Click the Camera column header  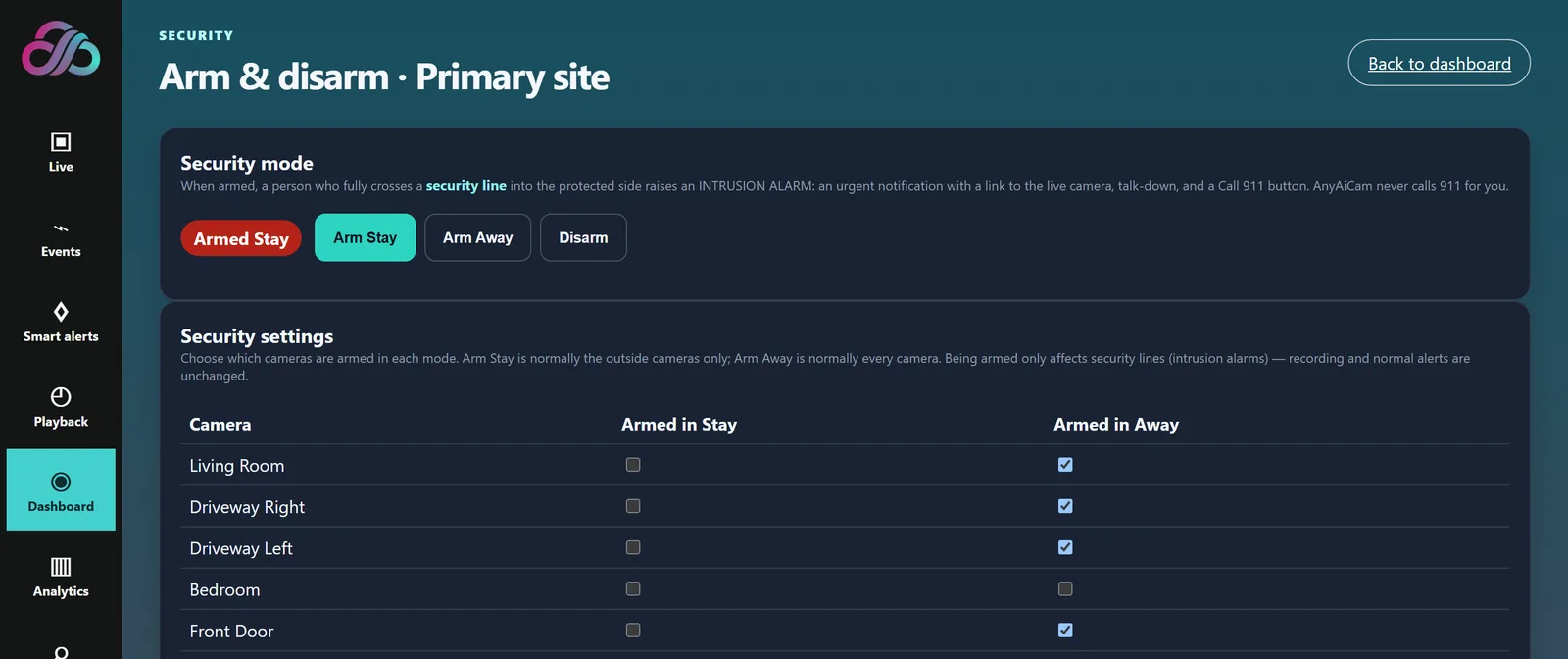[220, 424]
